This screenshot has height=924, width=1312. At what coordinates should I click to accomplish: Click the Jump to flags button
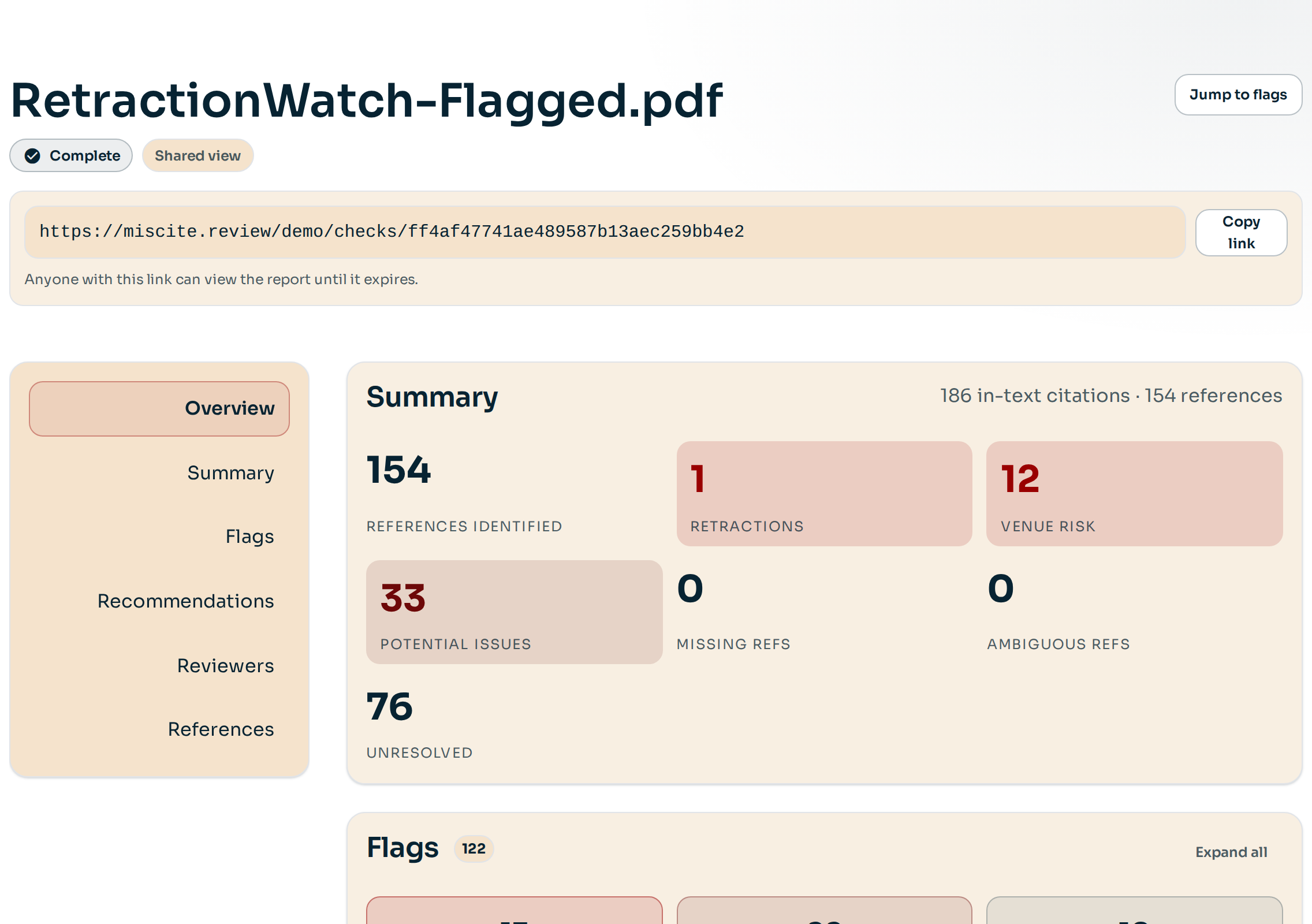(1238, 95)
